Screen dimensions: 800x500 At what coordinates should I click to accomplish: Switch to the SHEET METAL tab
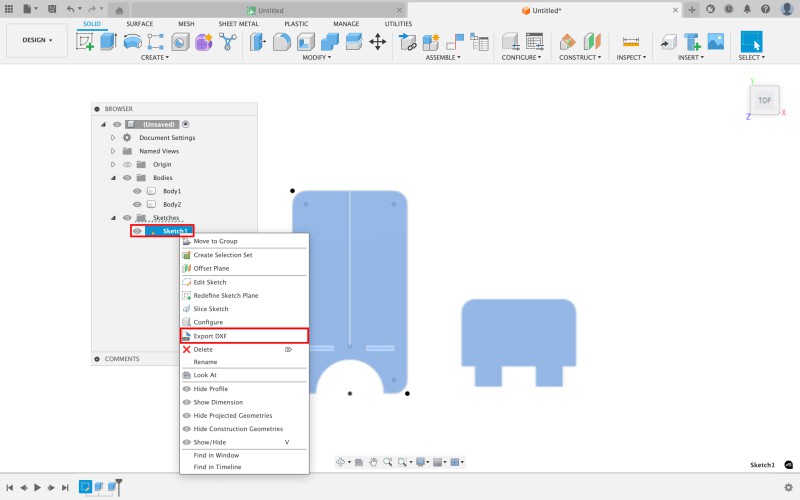238,24
